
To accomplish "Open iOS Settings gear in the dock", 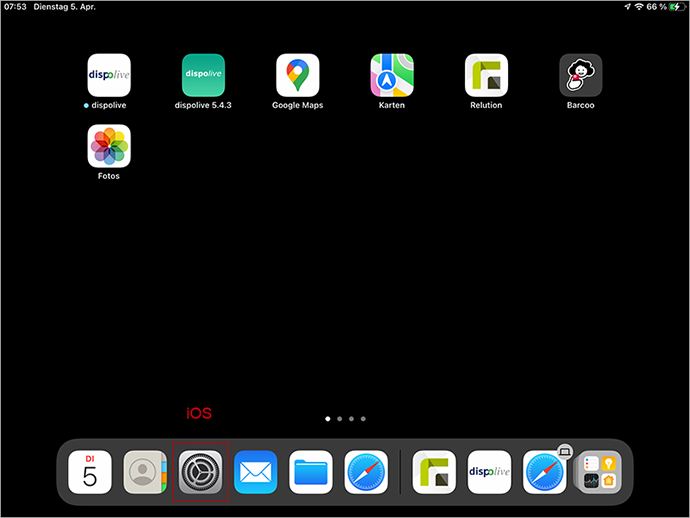I will pyautogui.click(x=200, y=472).
